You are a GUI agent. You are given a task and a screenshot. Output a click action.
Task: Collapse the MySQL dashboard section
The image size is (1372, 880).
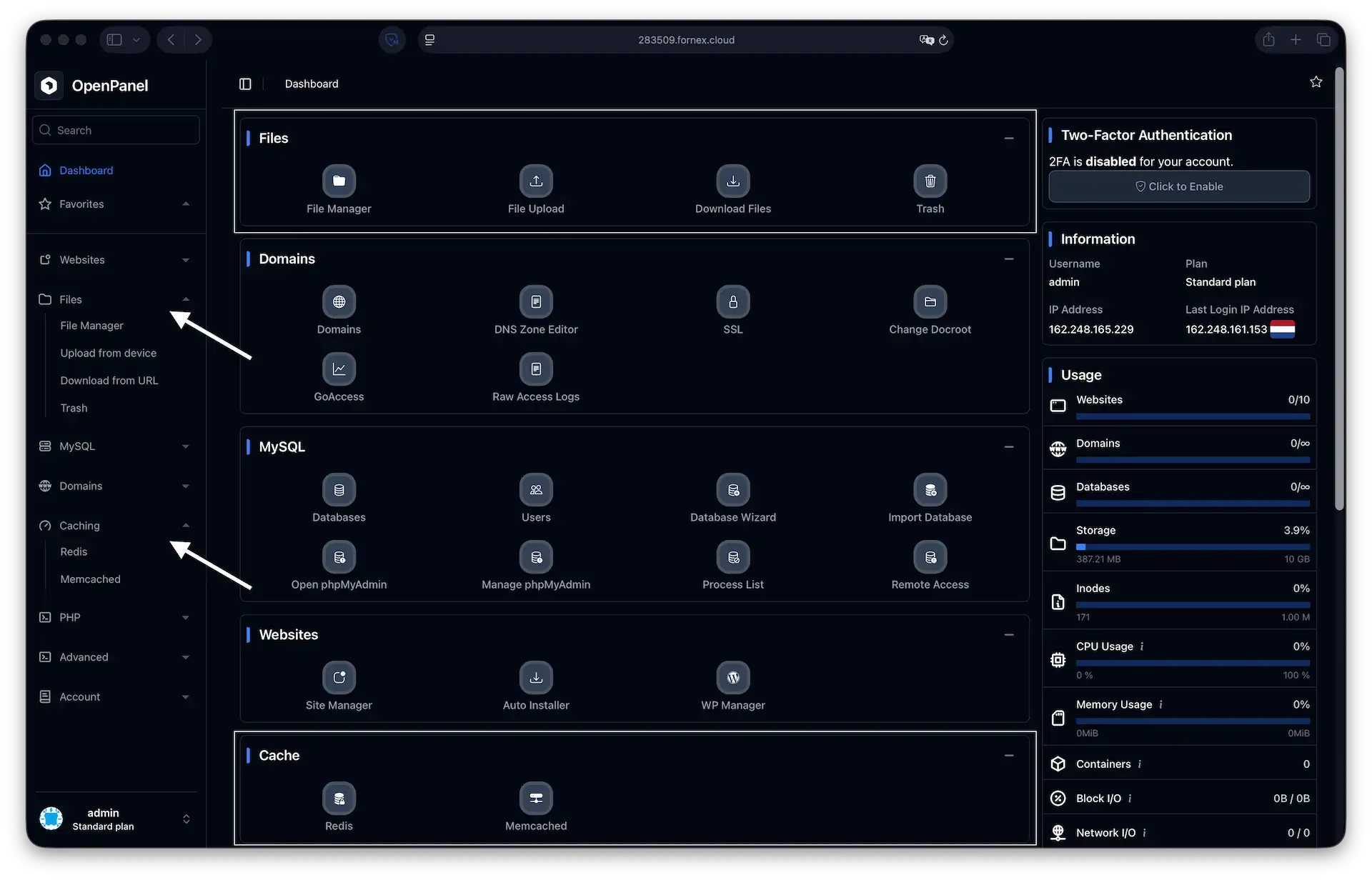pos(1009,446)
